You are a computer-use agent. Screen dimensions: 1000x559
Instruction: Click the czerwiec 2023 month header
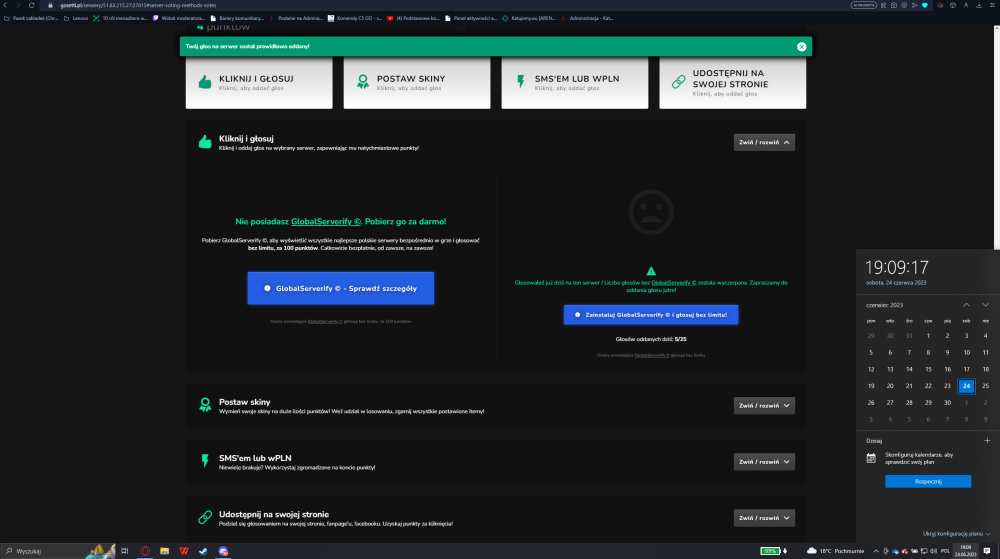tap(885, 305)
